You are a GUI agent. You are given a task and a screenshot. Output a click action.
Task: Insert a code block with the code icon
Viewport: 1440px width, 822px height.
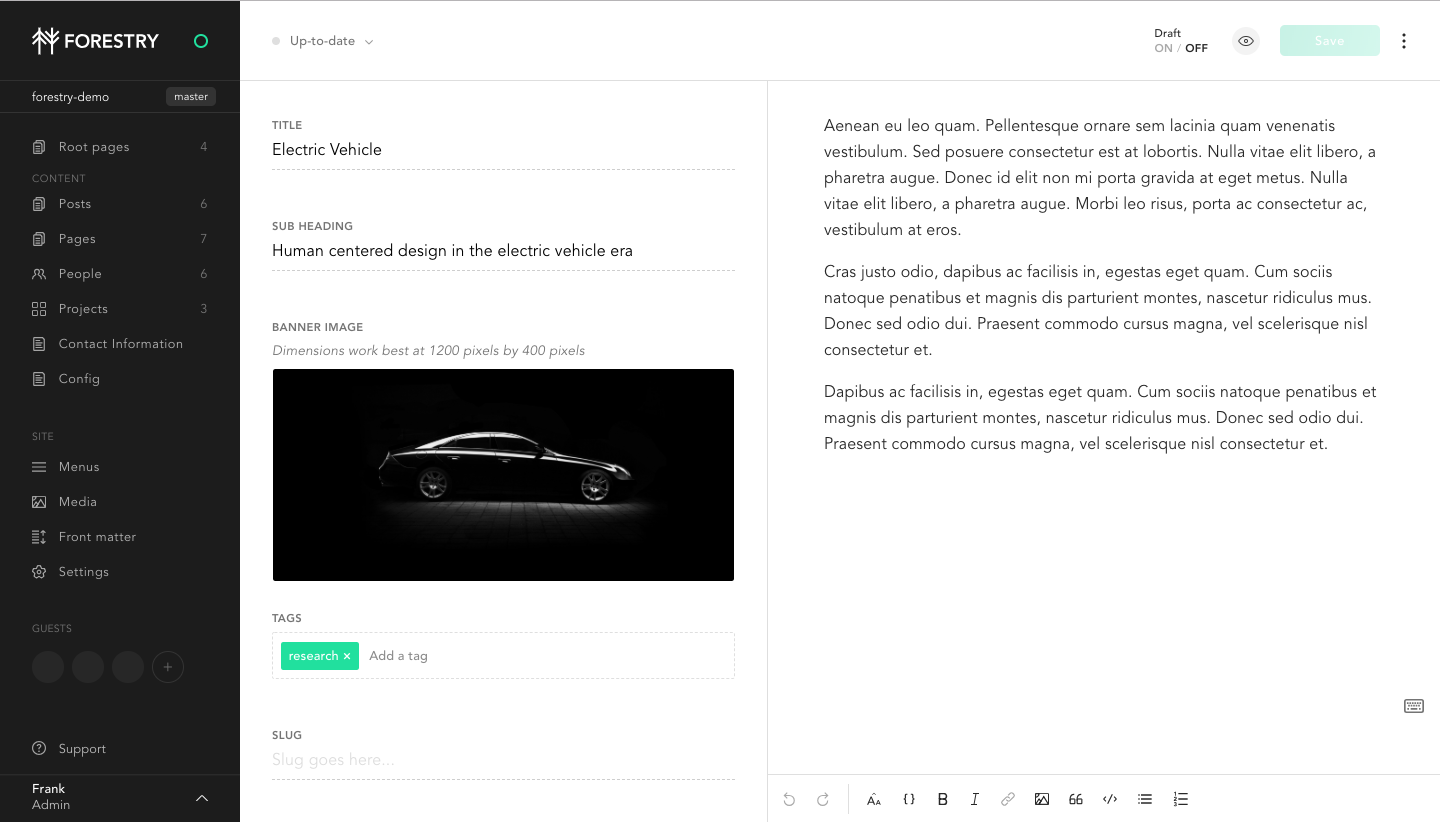coord(1110,799)
